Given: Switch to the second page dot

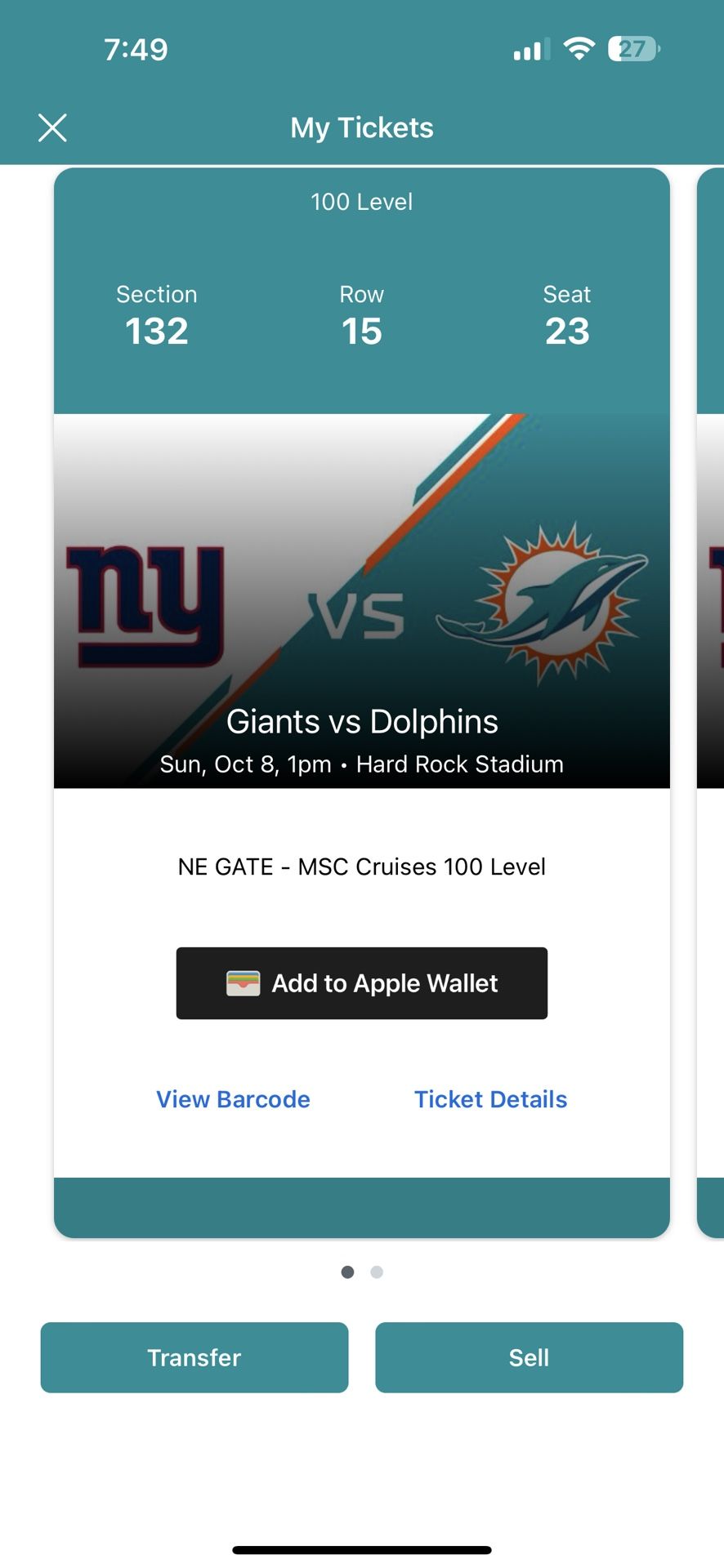Looking at the screenshot, I should [x=377, y=1272].
